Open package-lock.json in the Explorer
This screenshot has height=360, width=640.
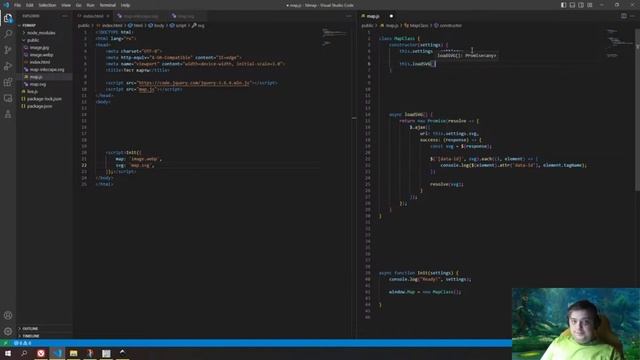(x=44, y=99)
